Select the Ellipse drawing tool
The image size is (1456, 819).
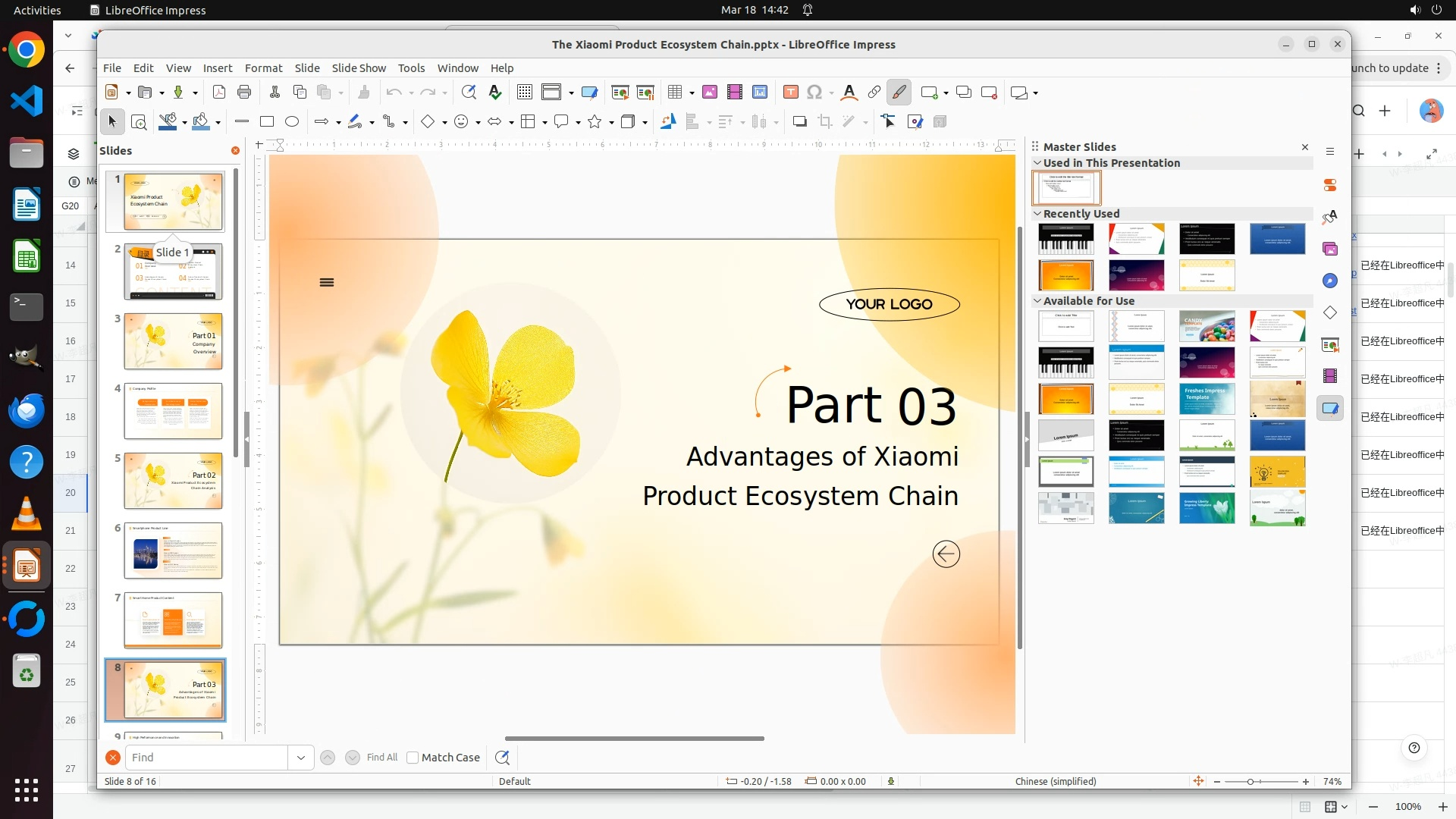pos(292,121)
